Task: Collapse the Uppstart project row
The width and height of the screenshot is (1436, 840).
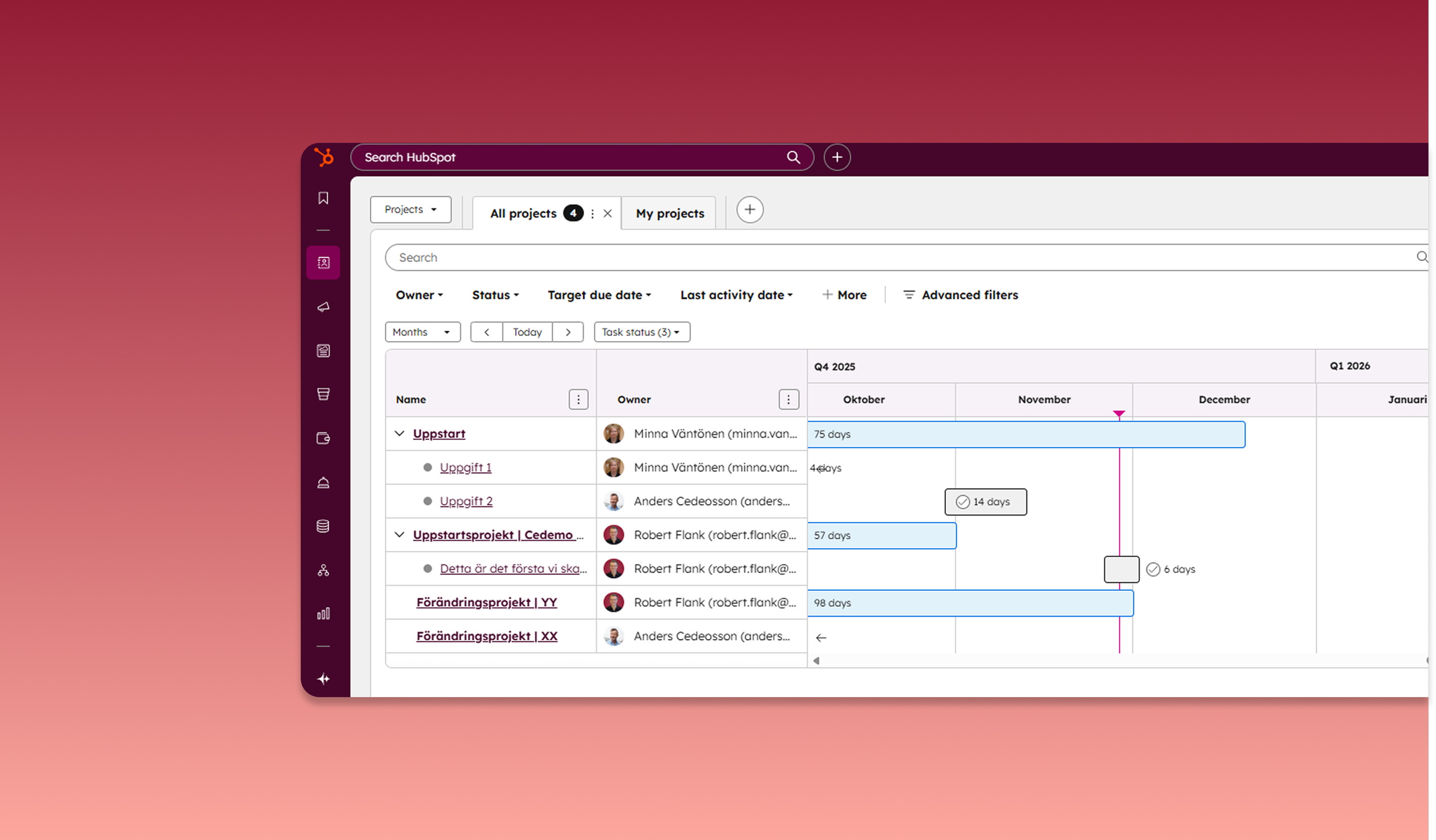Action: click(x=400, y=434)
